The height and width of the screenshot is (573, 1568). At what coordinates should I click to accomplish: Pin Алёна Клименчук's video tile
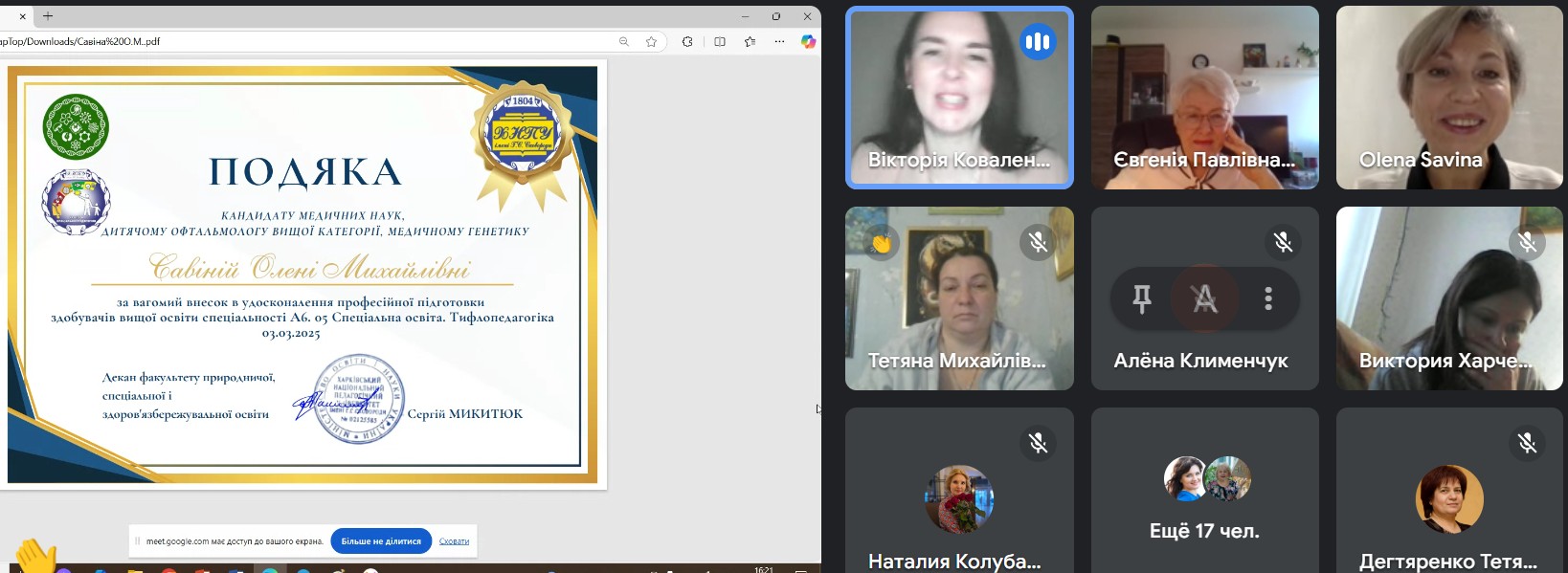tap(1141, 299)
